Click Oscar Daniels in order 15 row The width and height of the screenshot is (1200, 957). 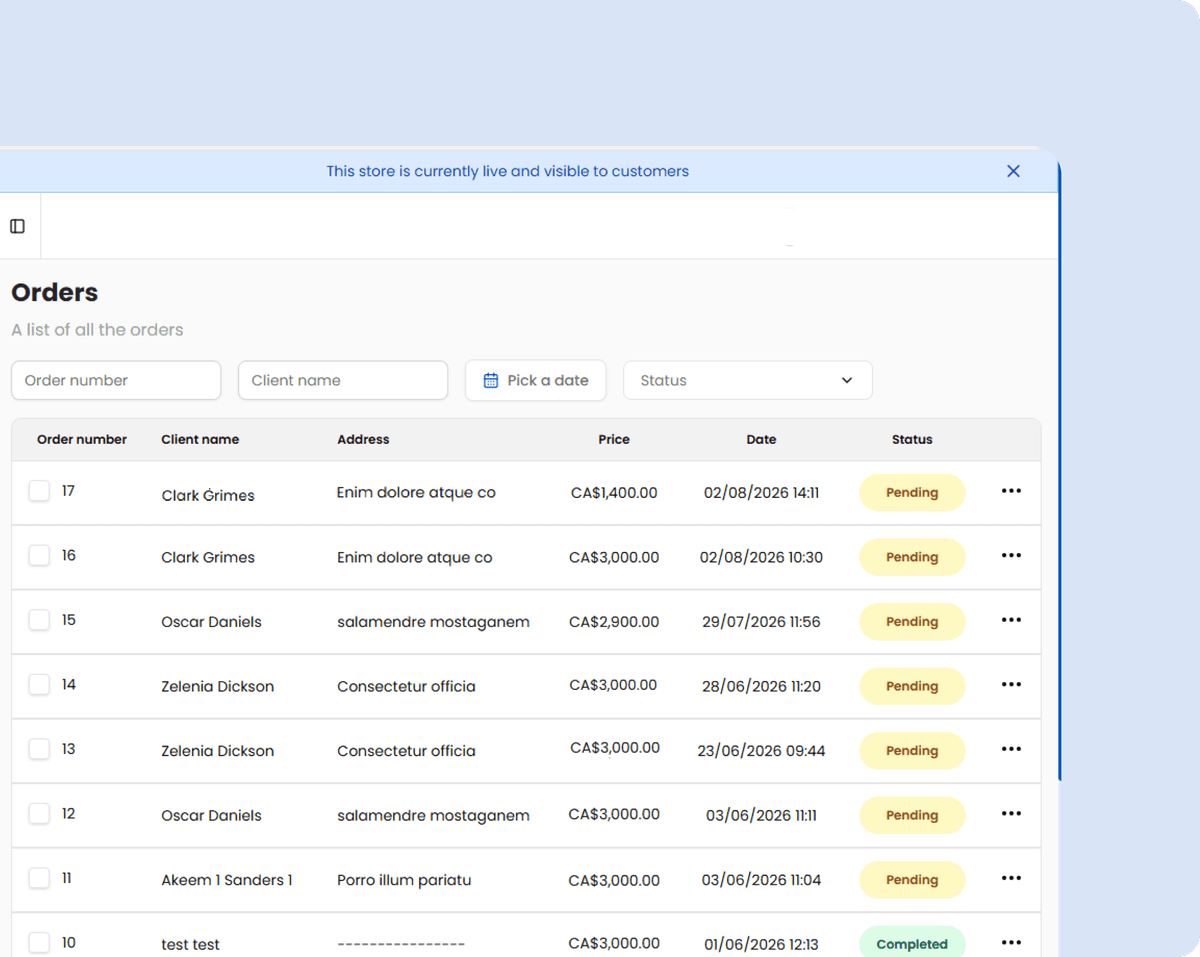point(211,622)
